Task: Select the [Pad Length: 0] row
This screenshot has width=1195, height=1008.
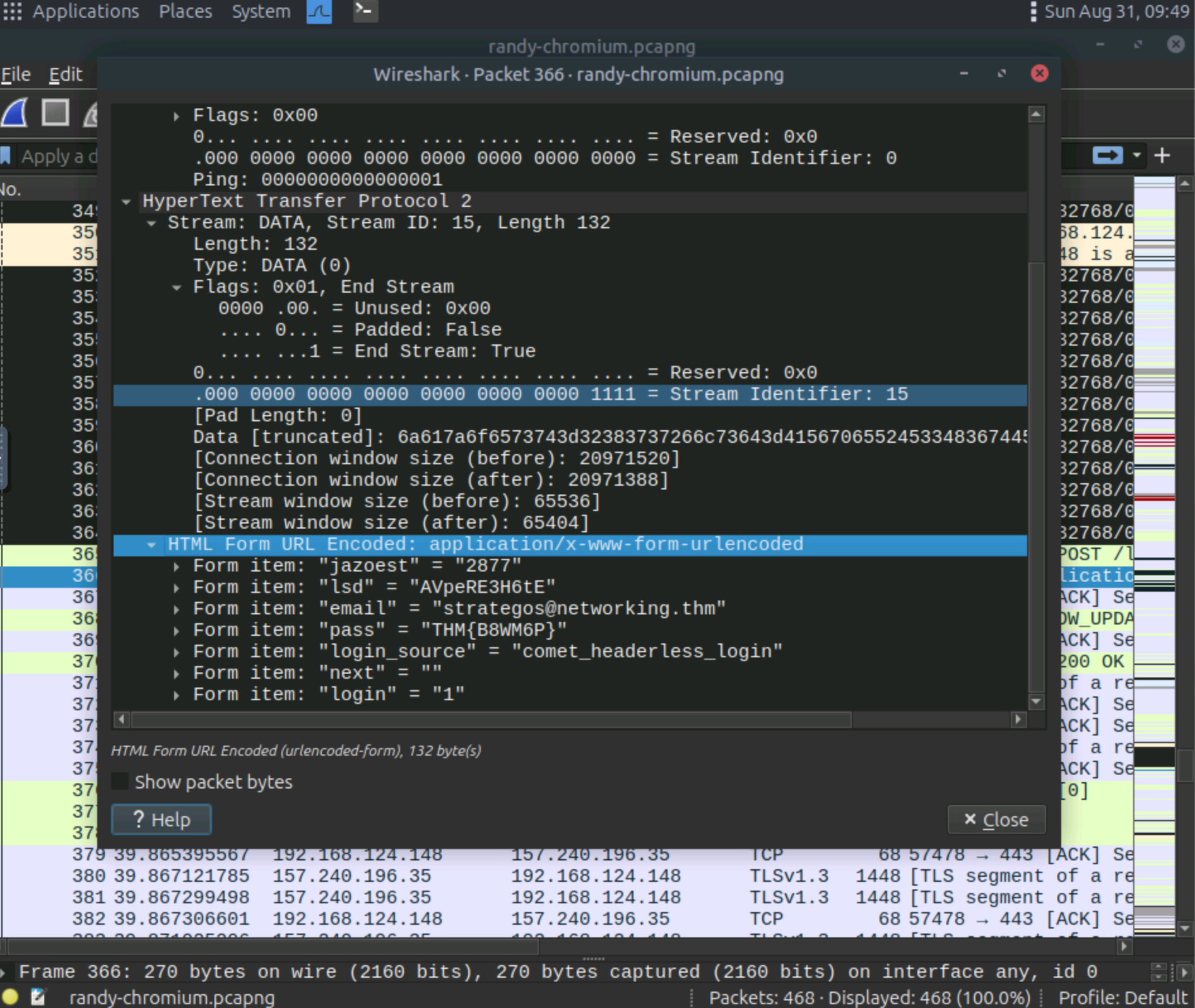Action: 570,416
